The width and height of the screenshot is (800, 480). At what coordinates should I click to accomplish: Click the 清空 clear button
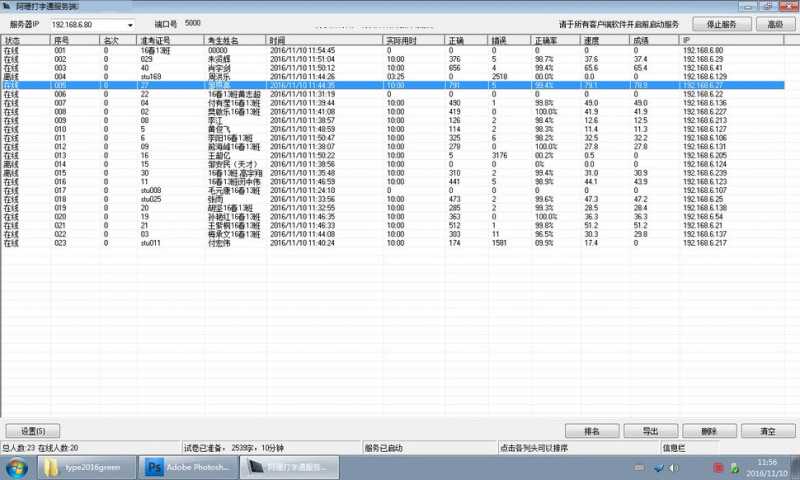coord(768,431)
